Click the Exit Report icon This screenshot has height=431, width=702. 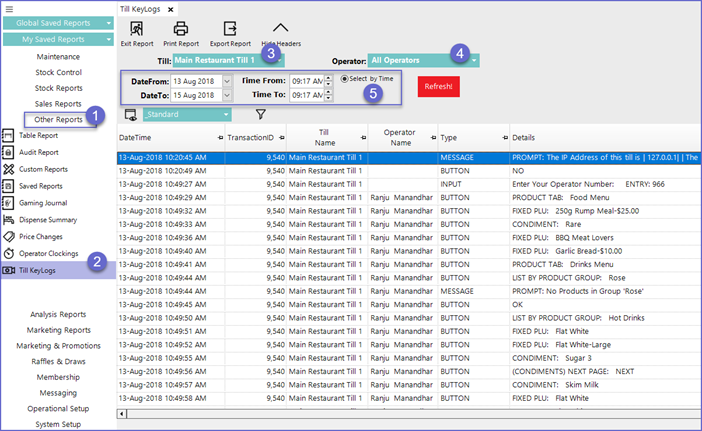click(x=137, y=29)
